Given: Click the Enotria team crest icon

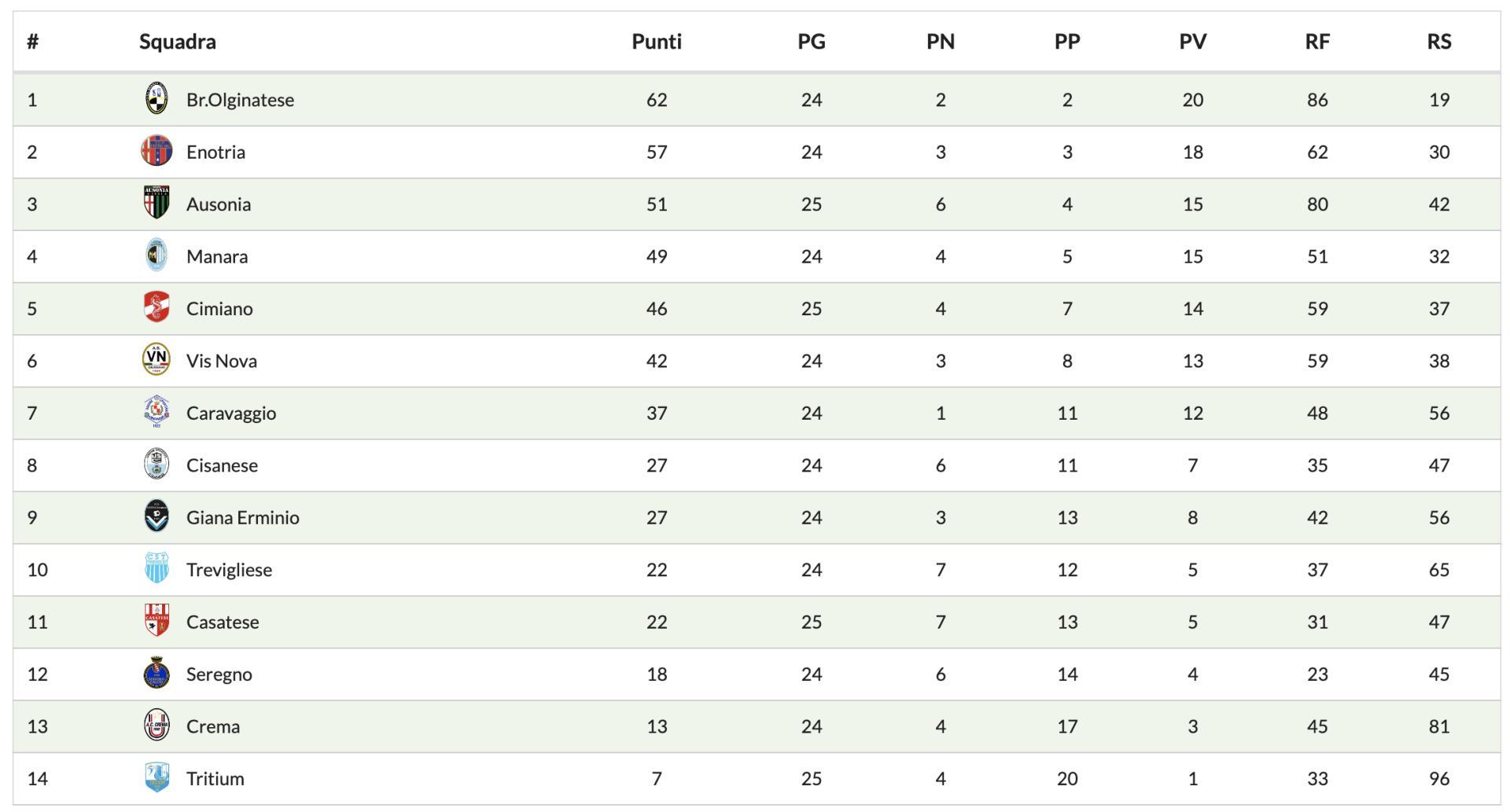Looking at the screenshot, I should tap(157, 151).
